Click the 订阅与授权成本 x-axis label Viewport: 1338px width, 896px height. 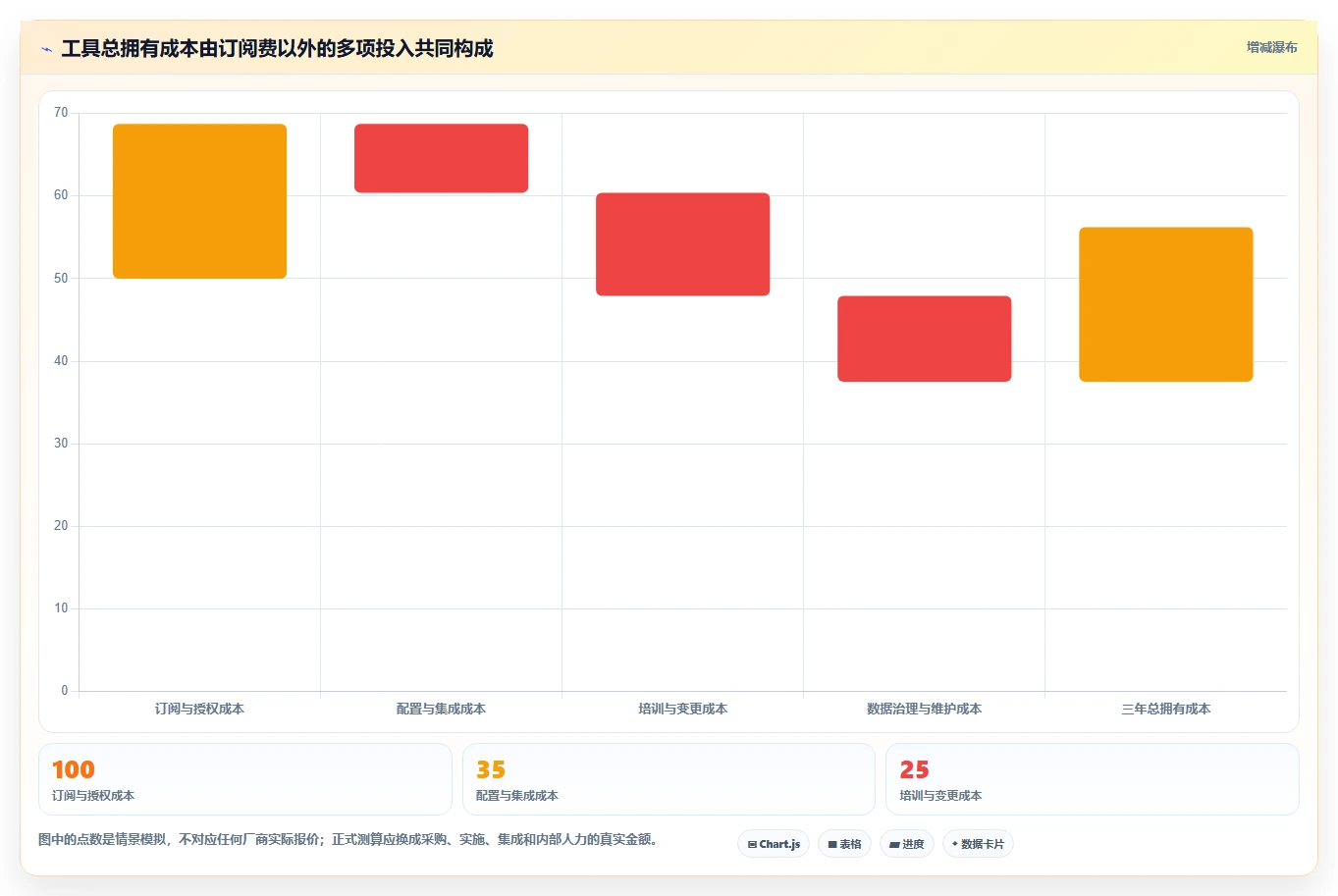click(199, 709)
